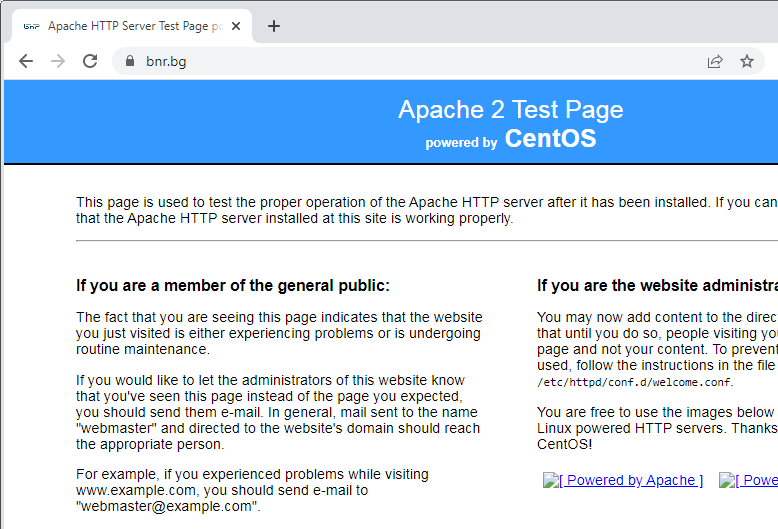
Task: Click the "powered by" banner text
Action: point(461,142)
